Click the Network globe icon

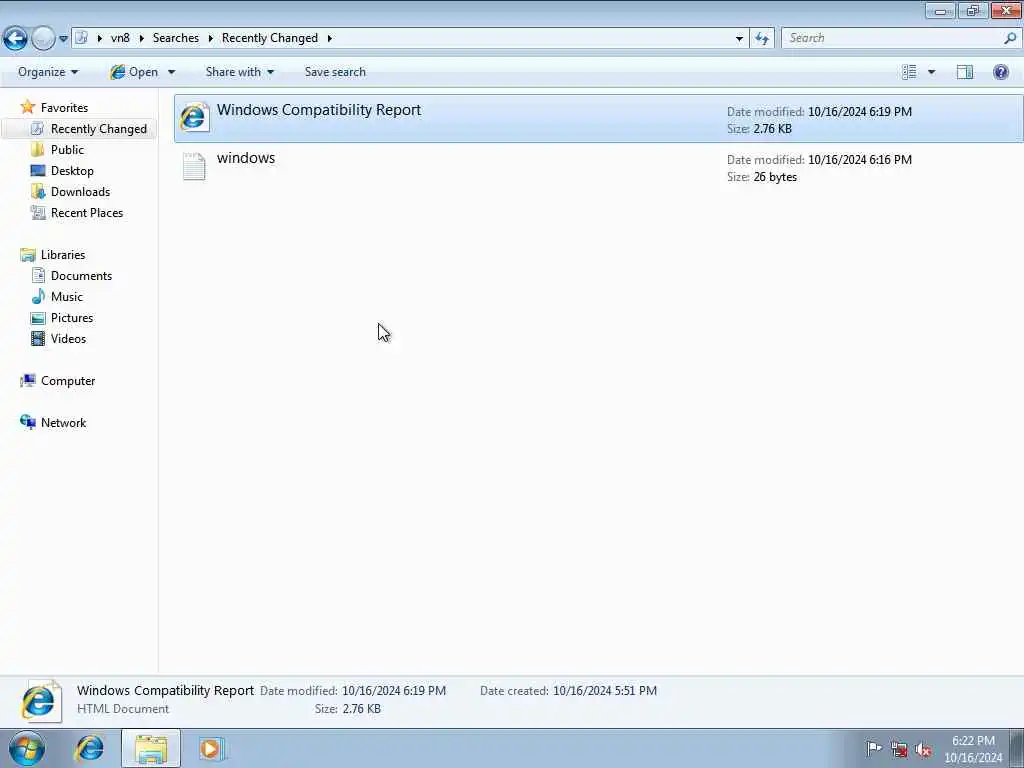pyautogui.click(x=27, y=423)
